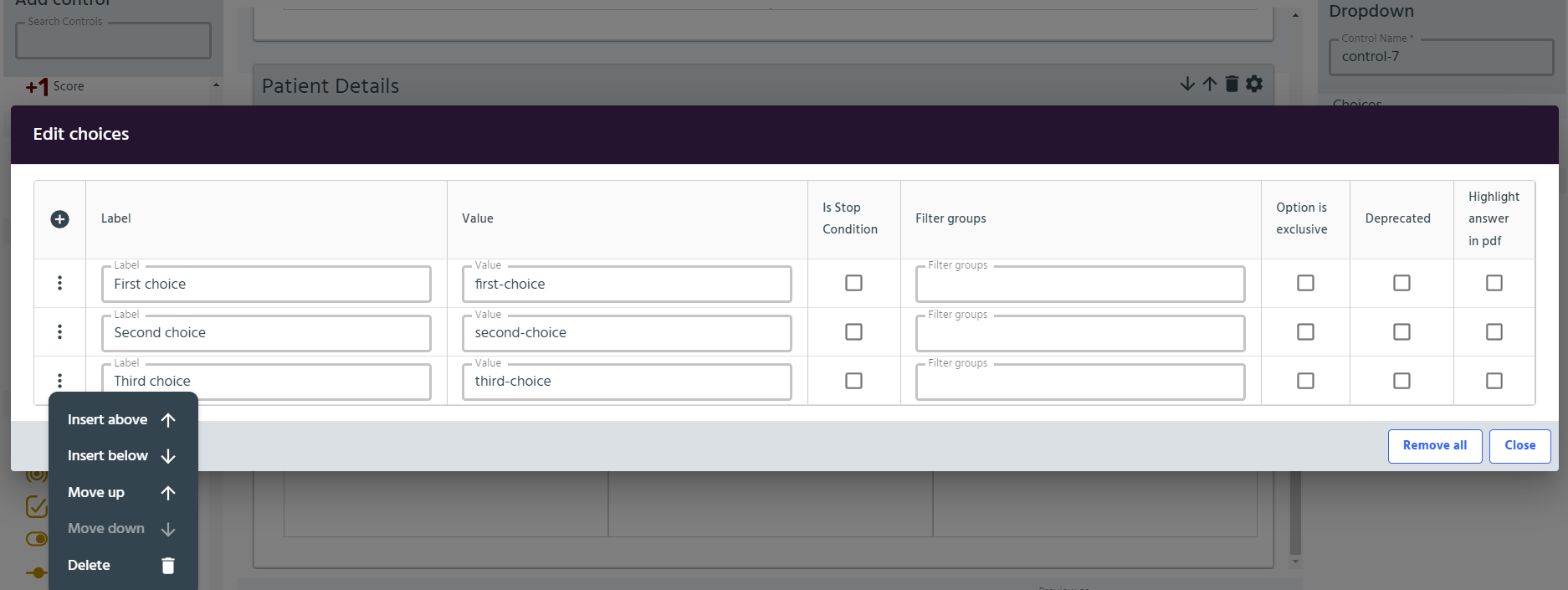
Task: Enable Highlight answer in pdf for Third choice
Action: 1494,381
